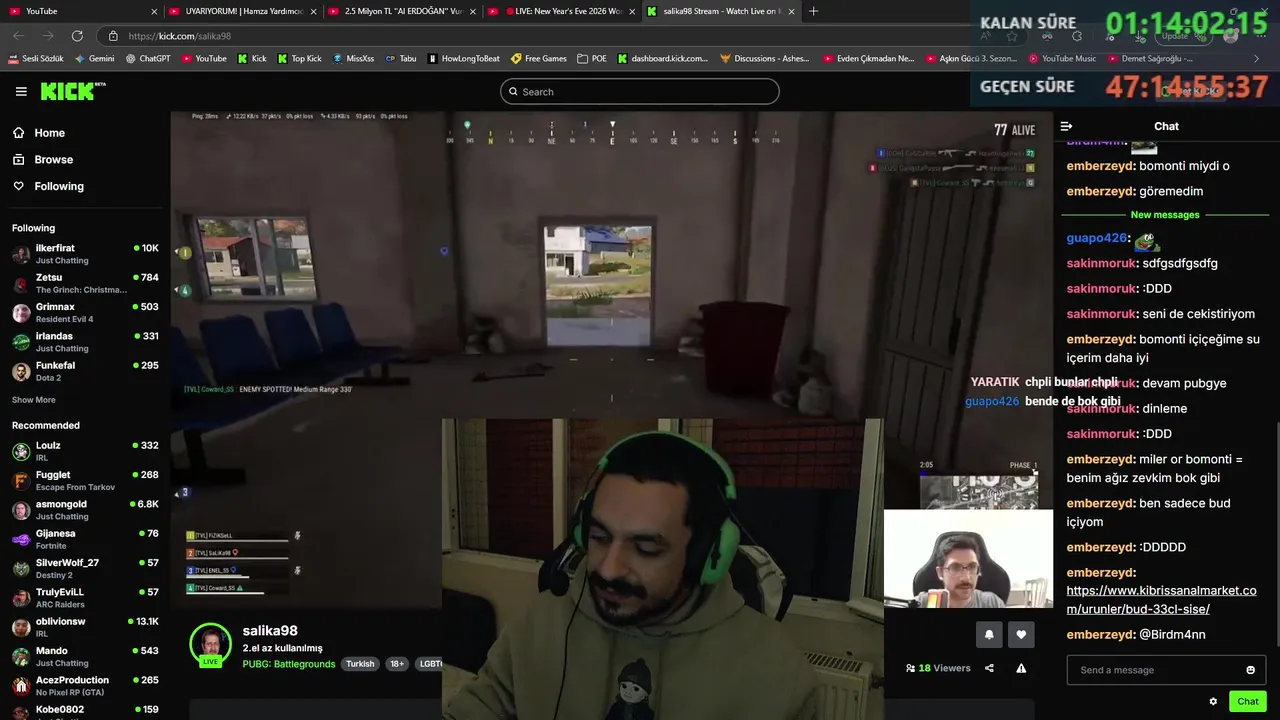
Task: Click guapo426 username in chat
Action: (1097, 238)
